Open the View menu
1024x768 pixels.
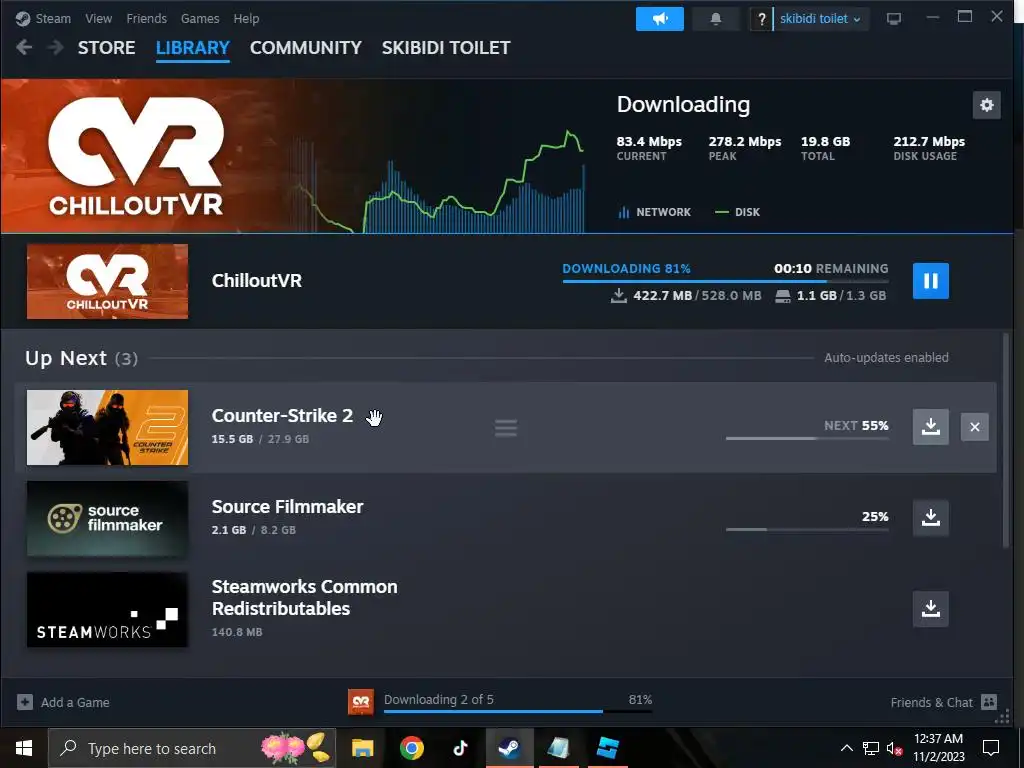tap(98, 18)
